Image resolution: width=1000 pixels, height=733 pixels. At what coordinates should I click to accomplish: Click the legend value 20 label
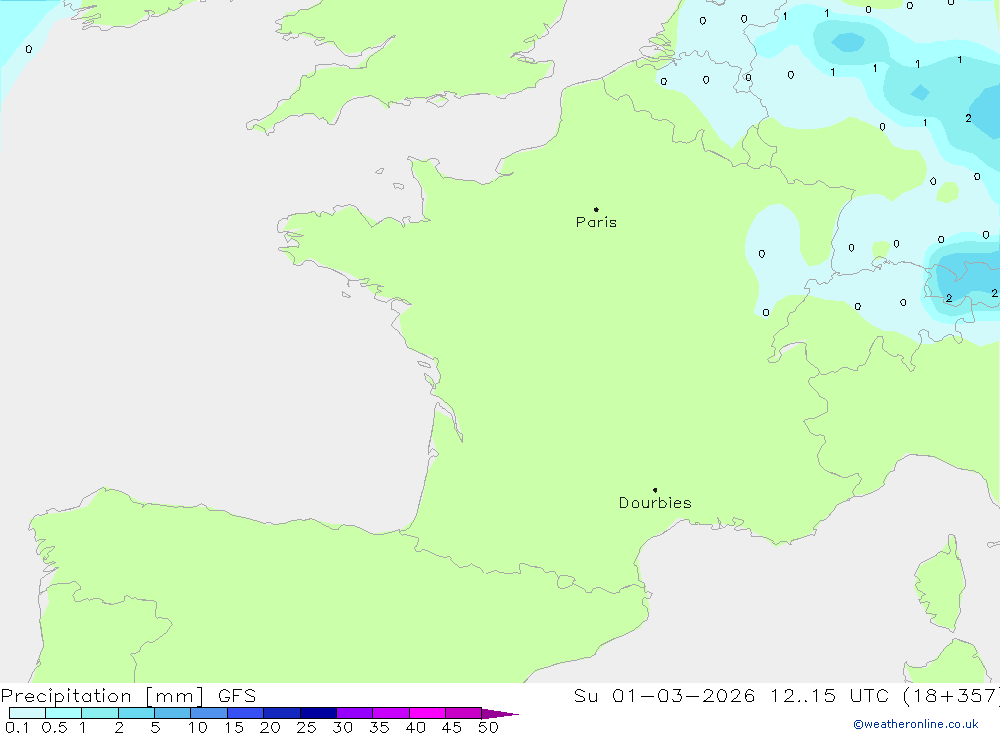coord(270,727)
